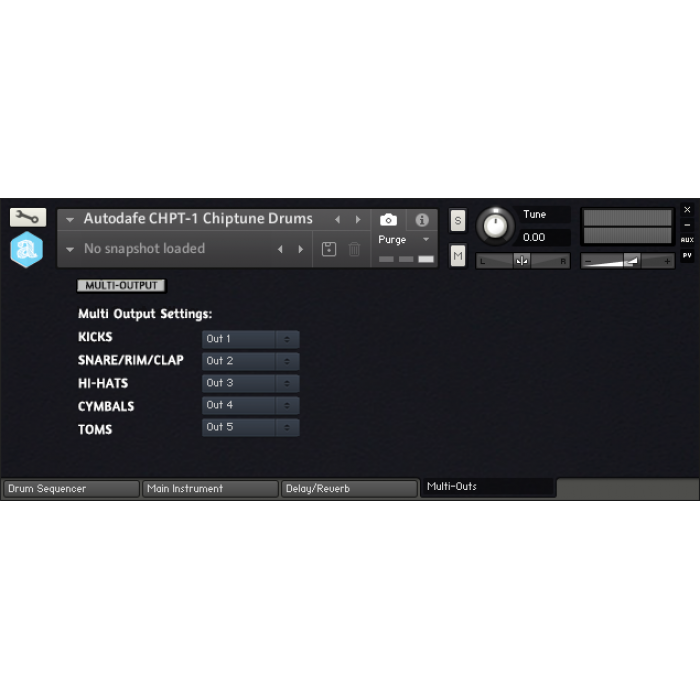This screenshot has width=700, height=700.
Task: Load the previous instrument with left arrow
Action: pos(338,219)
